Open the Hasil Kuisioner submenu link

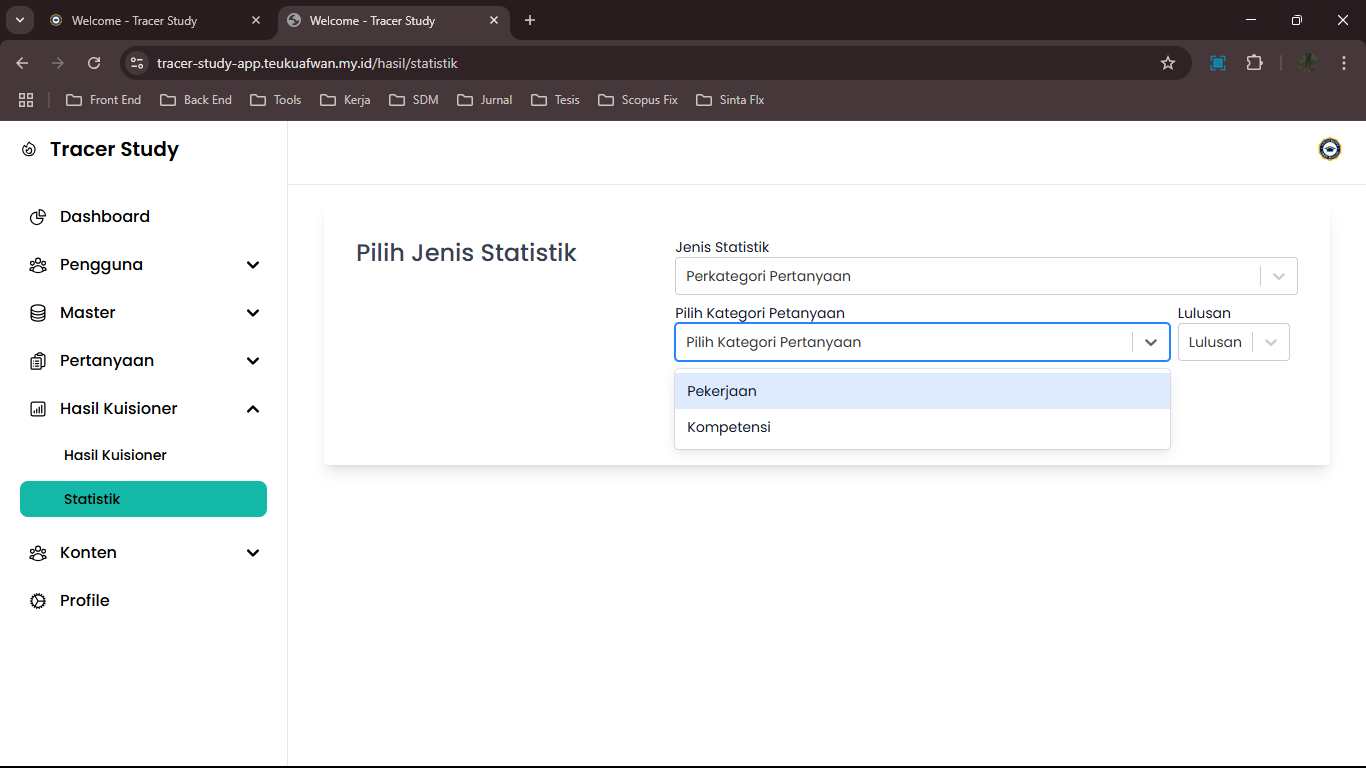pyautogui.click(x=115, y=455)
